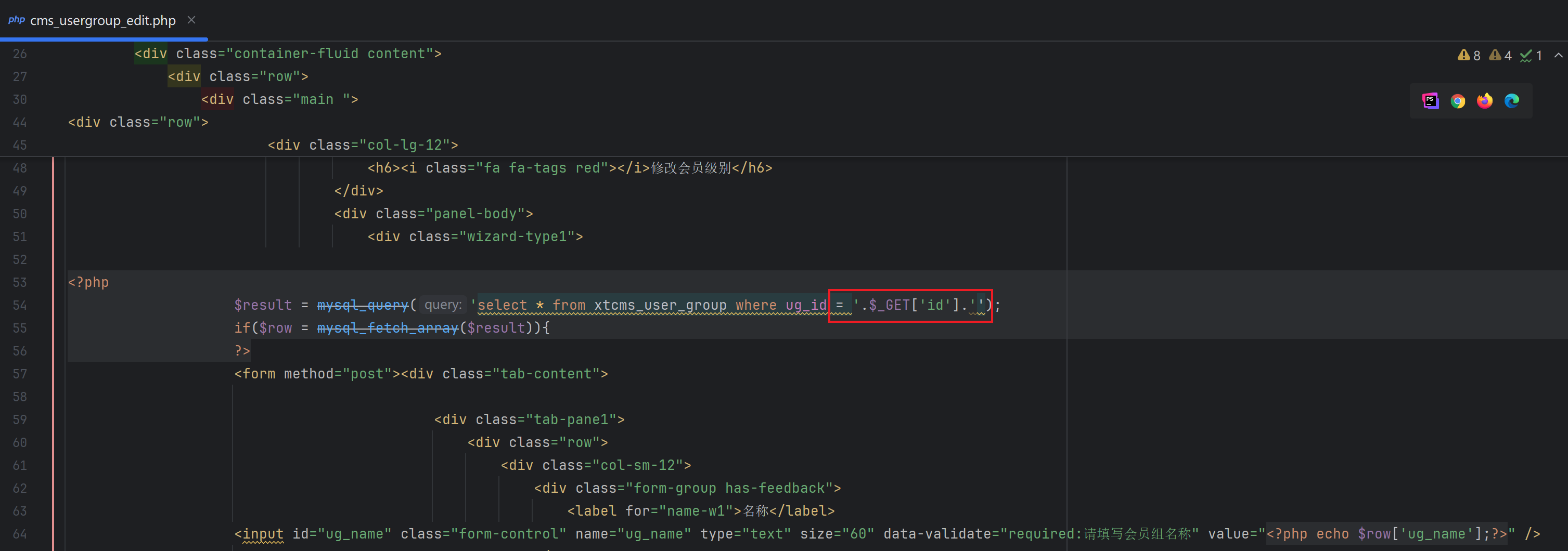Screen dimensions: 1568x551
Task: Click sticky line div class="container-fluid content"
Action: click(288, 54)
